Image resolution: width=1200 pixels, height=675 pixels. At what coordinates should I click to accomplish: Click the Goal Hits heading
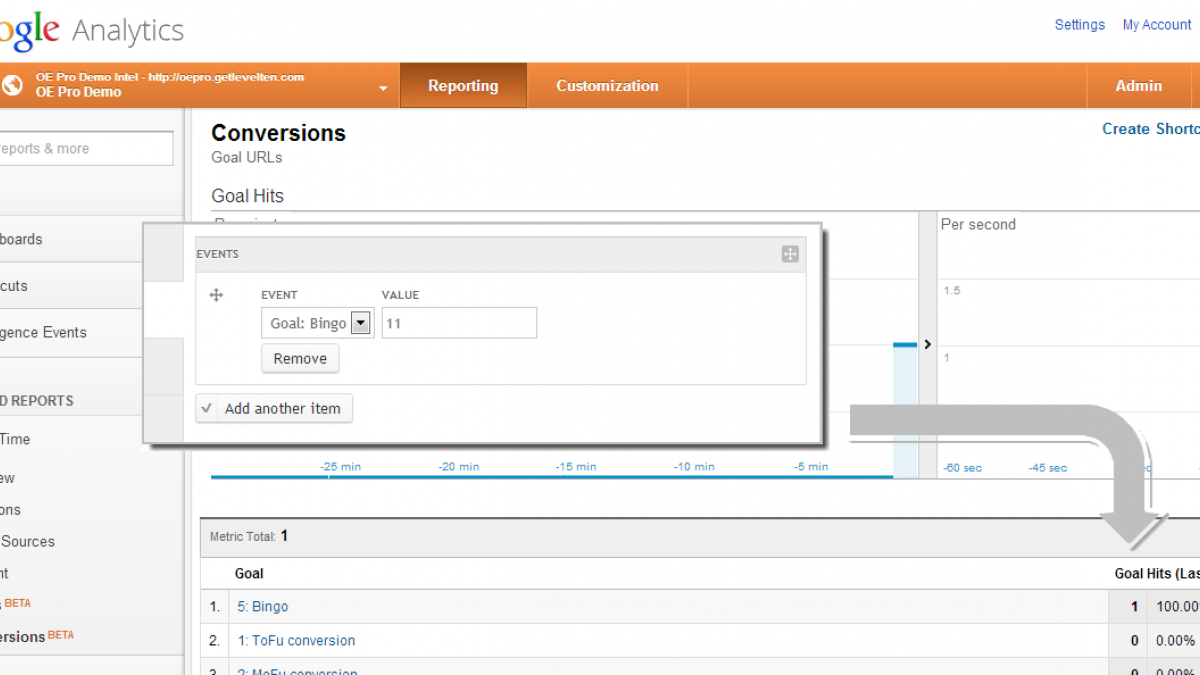pos(248,196)
